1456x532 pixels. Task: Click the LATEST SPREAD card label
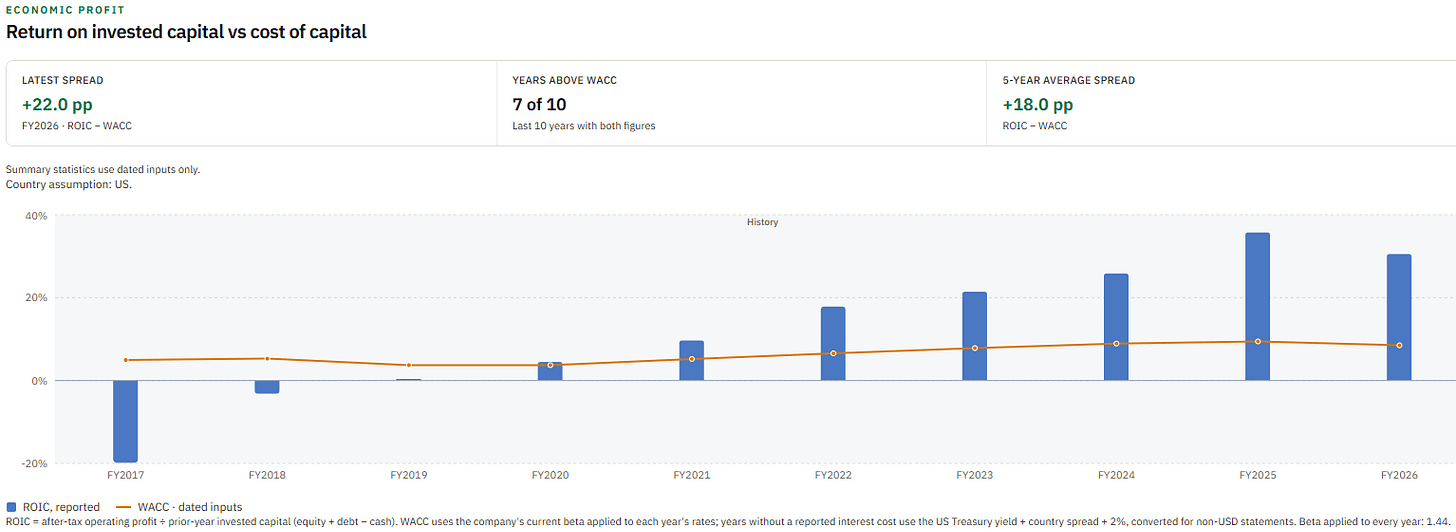pyautogui.click(x=62, y=80)
